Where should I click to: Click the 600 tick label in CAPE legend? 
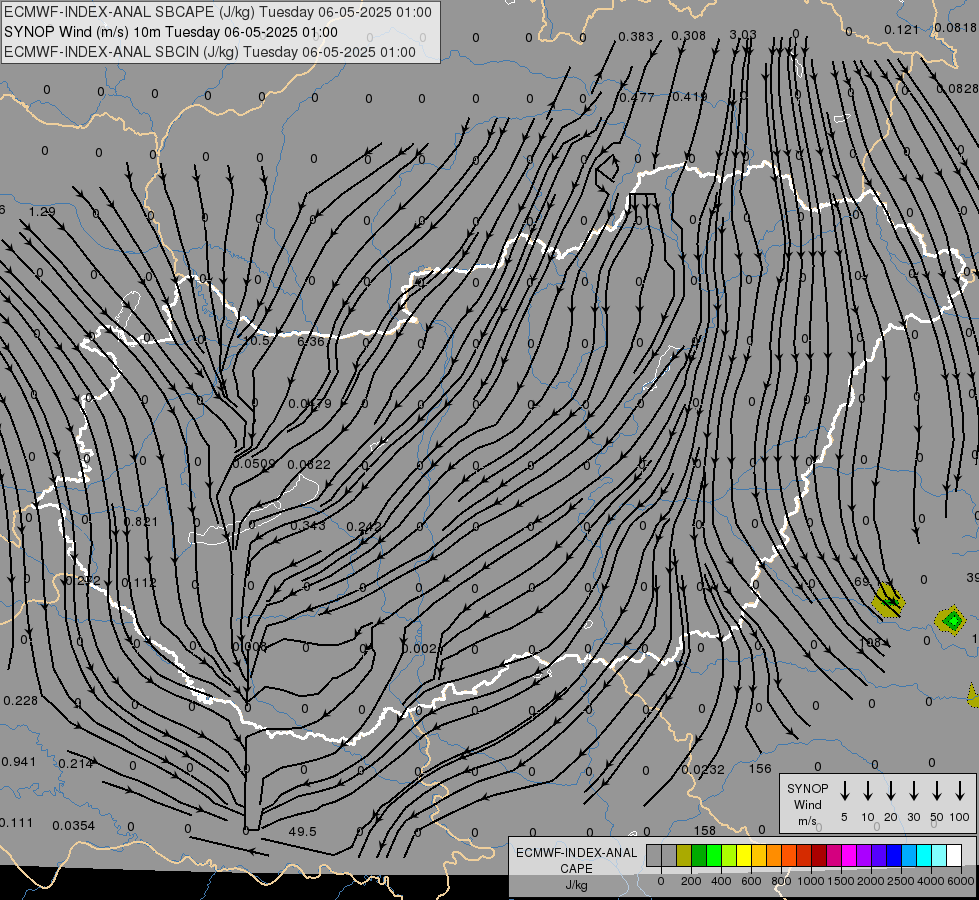pos(751,881)
